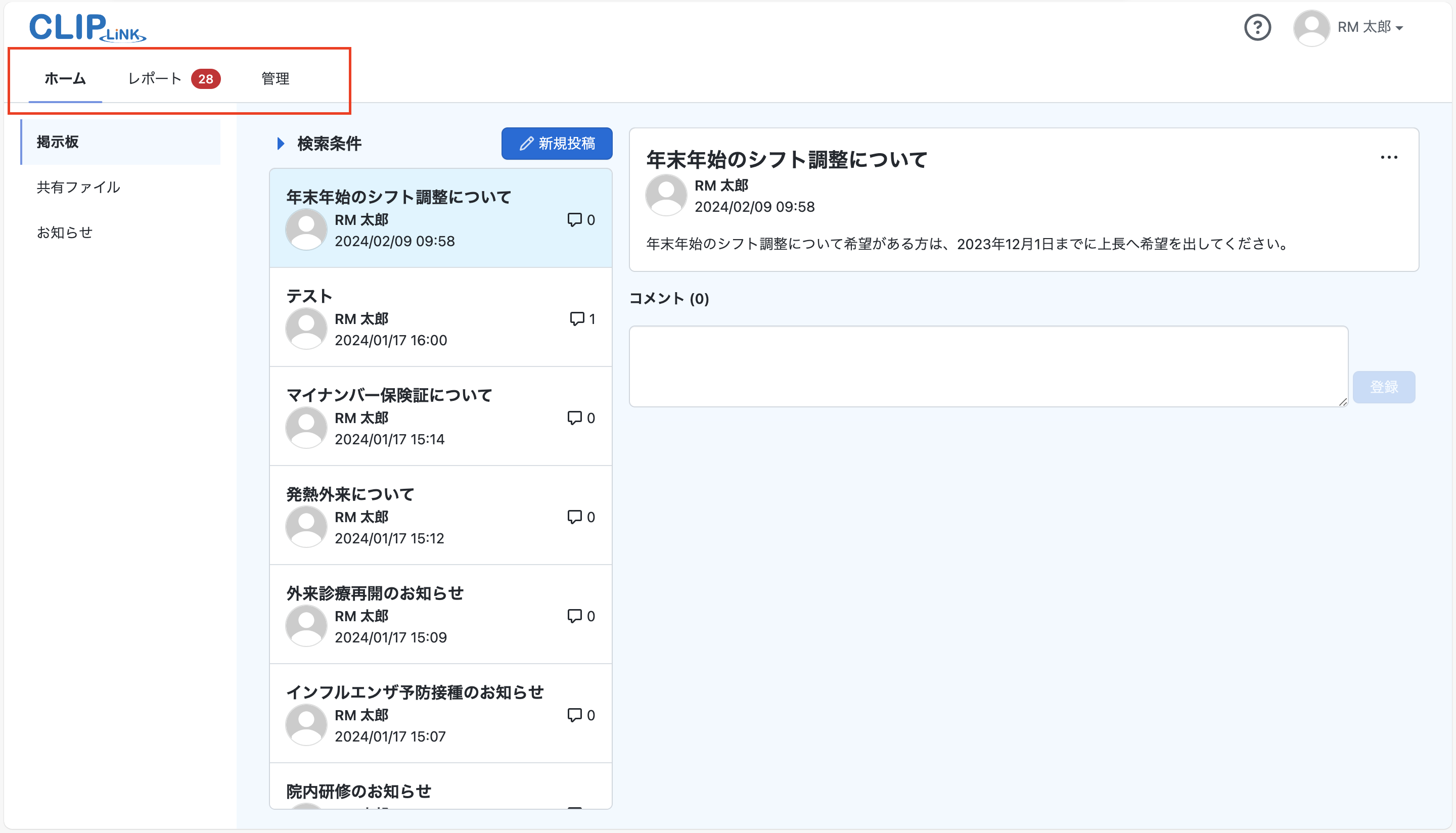
Task: Click comment icon on テスト post
Action: coord(576,318)
